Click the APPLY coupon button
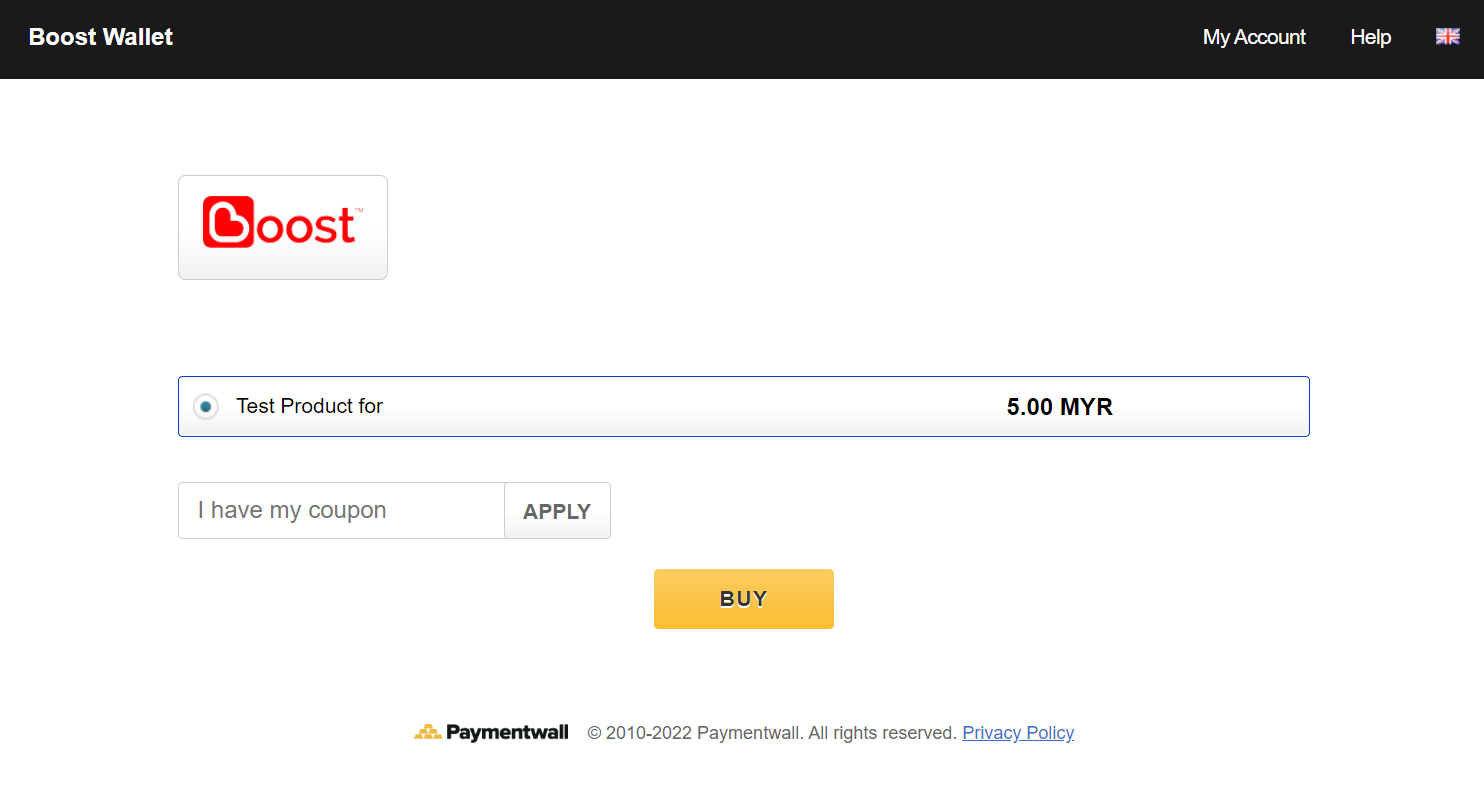1484x795 pixels. pyautogui.click(x=557, y=510)
